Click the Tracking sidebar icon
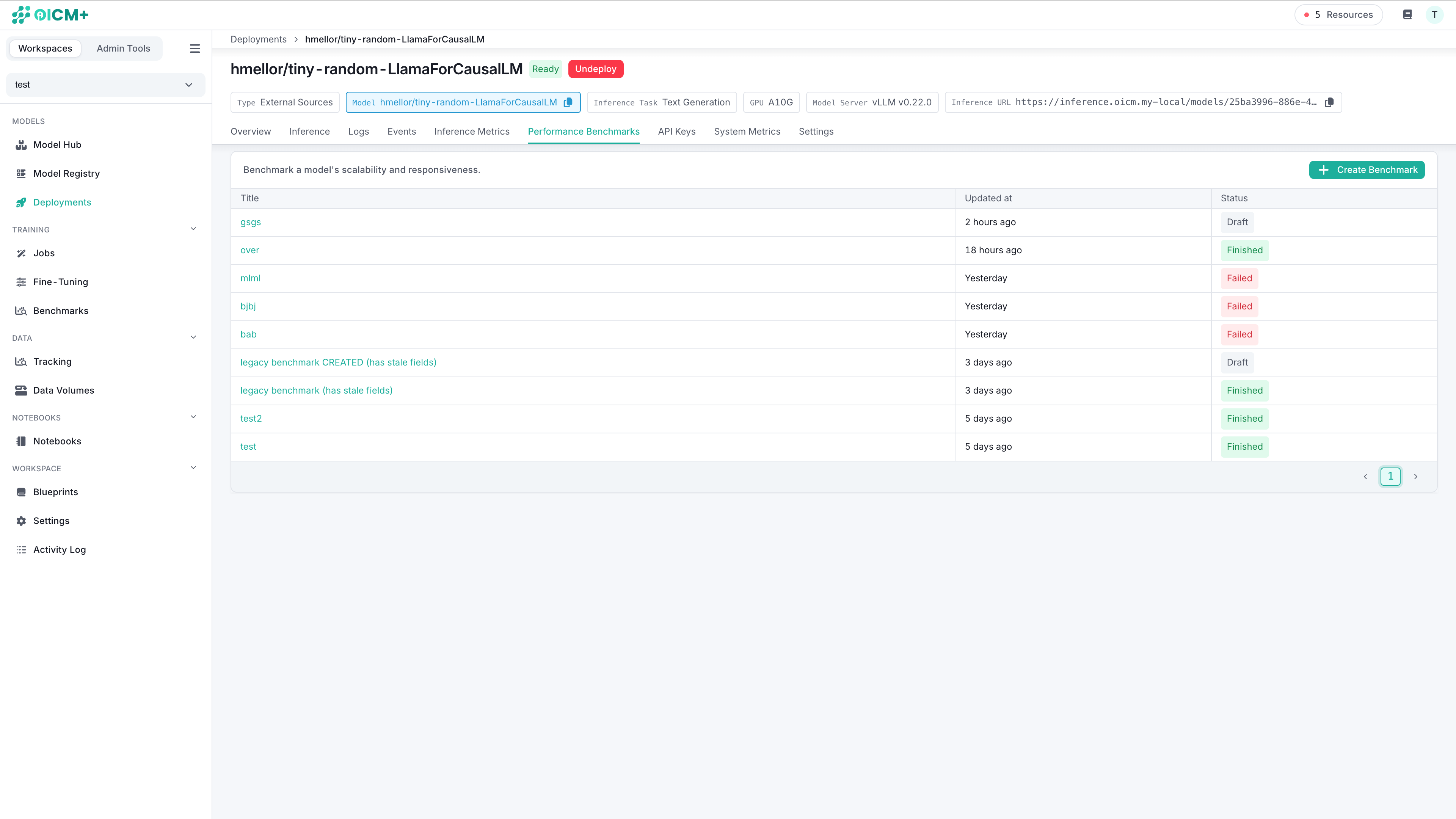The image size is (1456, 819). [21, 362]
